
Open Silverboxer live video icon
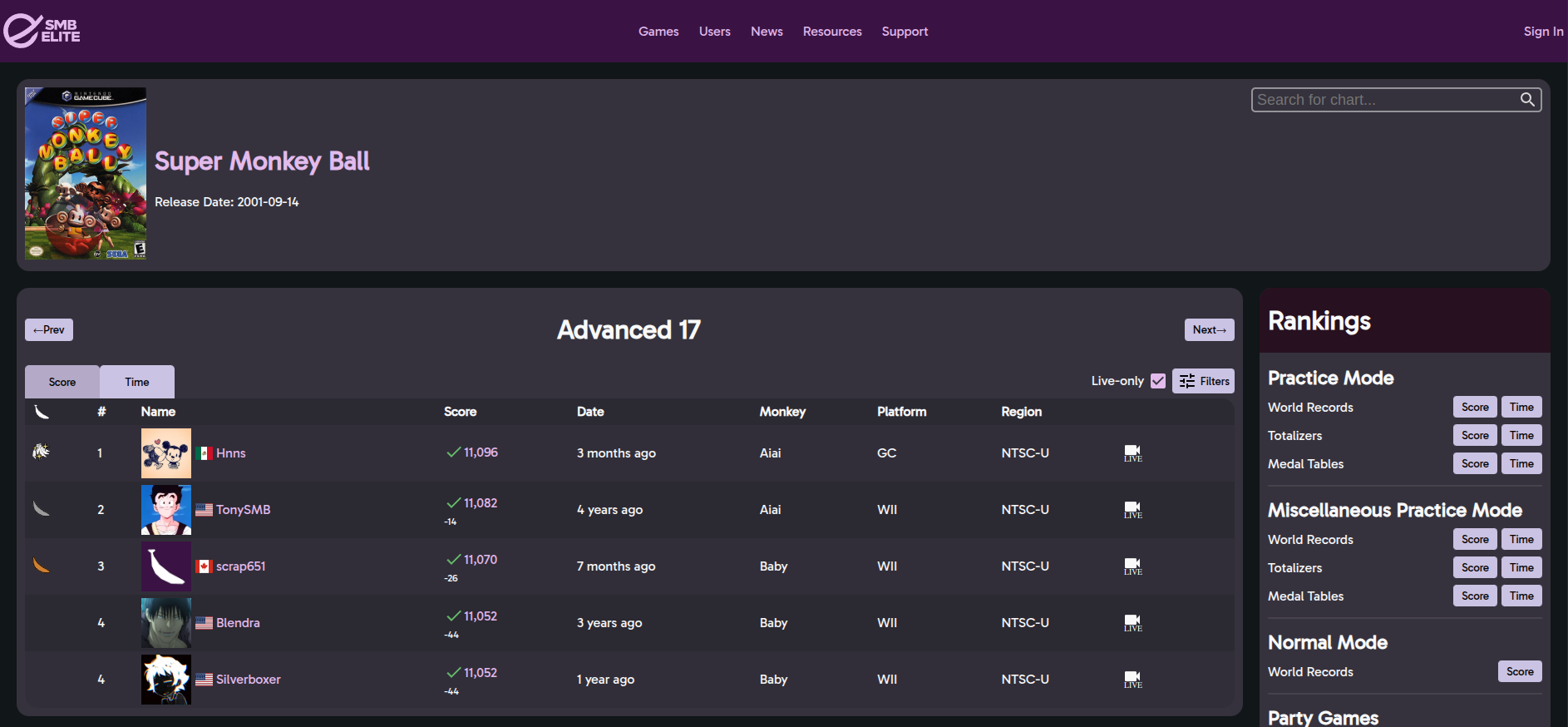click(1133, 680)
